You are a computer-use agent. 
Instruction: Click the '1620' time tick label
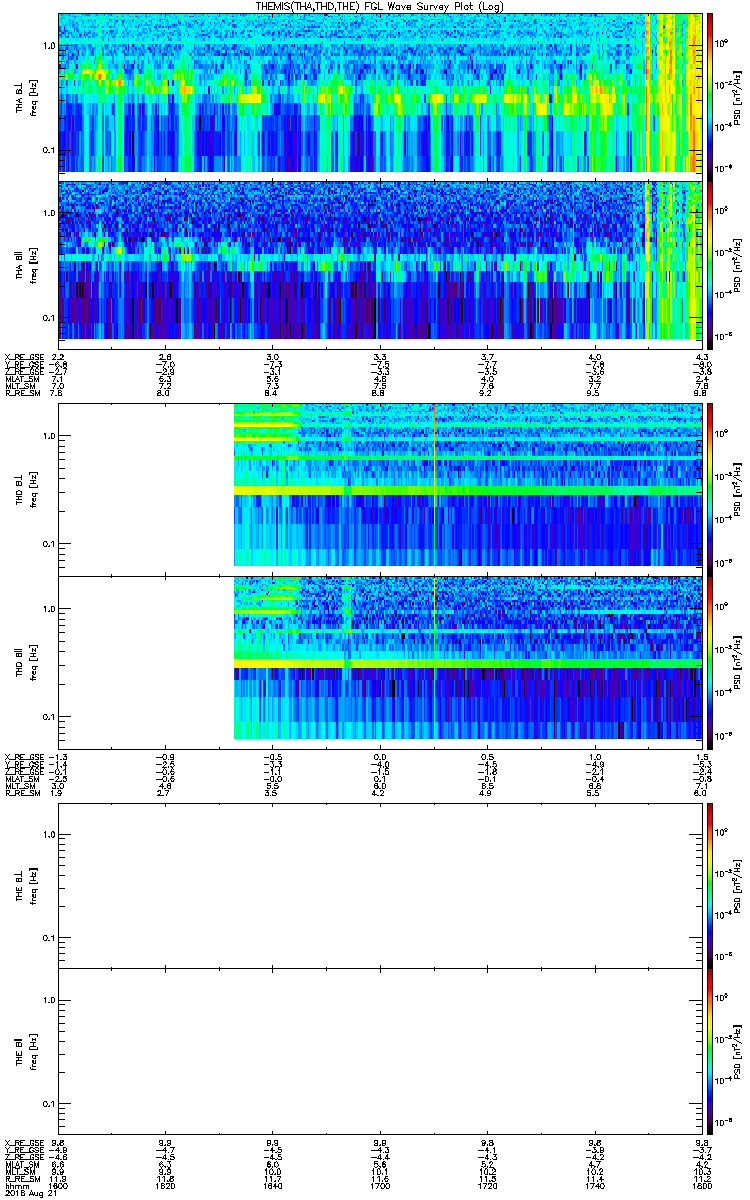click(x=165, y=1185)
